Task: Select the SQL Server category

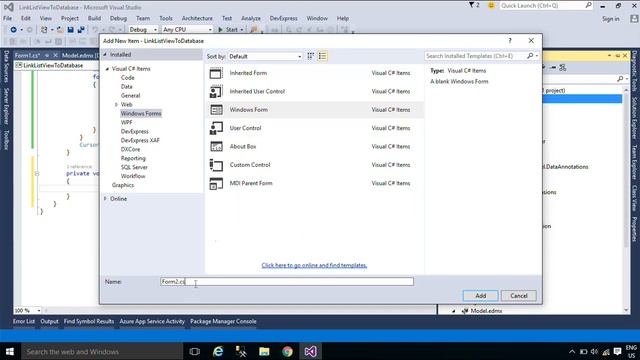Action: [x=134, y=167]
